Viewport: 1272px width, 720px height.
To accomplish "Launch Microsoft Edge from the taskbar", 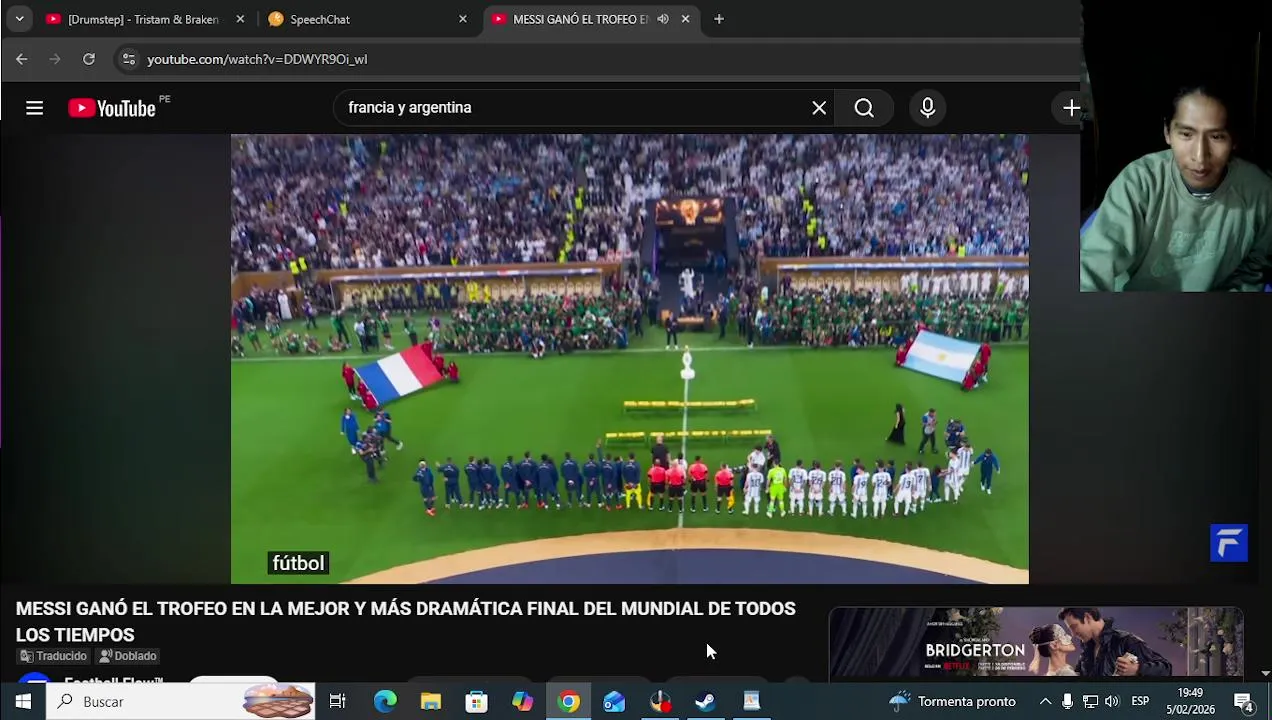I will [x=385, y=702].
